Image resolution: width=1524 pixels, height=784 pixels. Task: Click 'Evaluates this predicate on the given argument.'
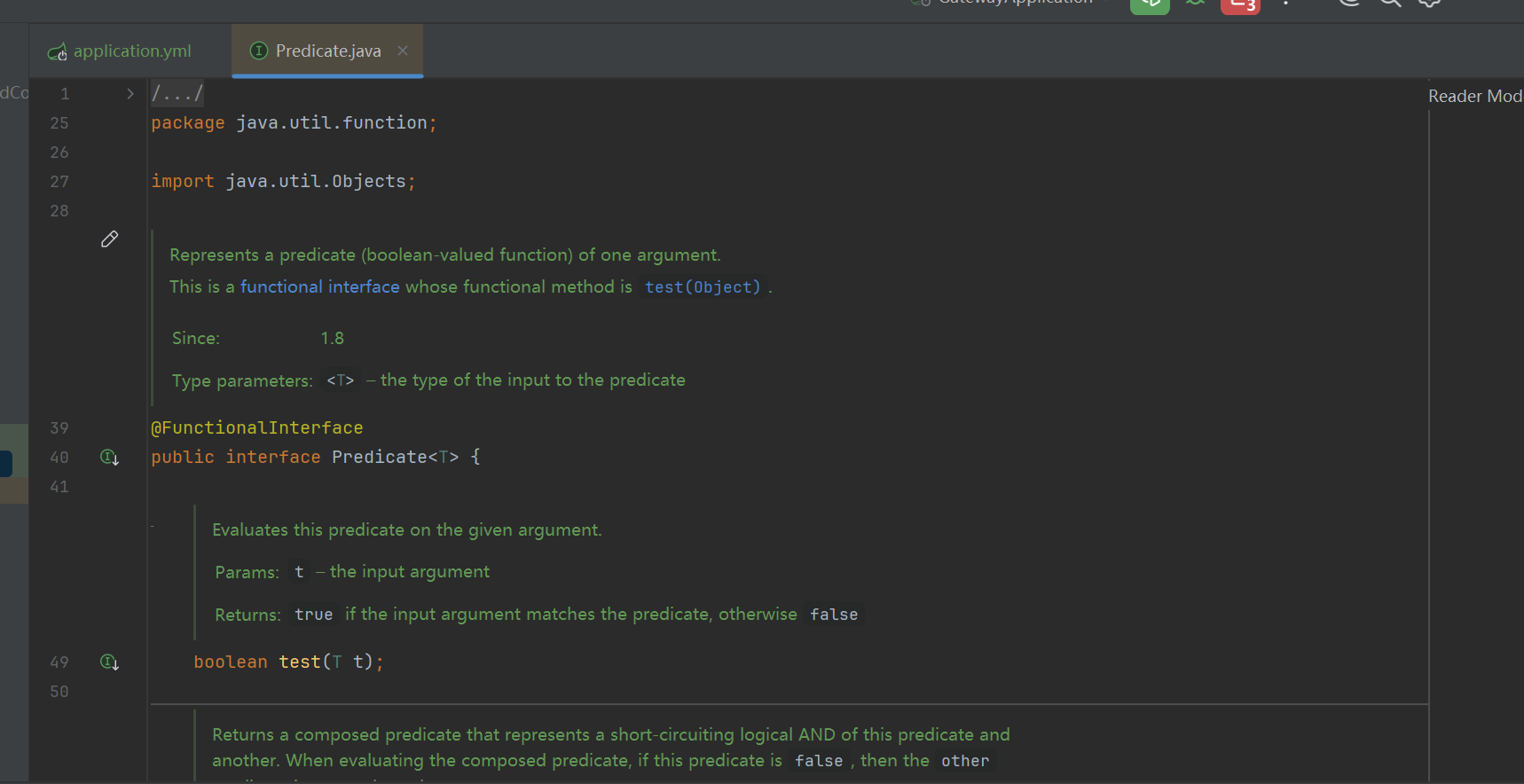(407, 529)
